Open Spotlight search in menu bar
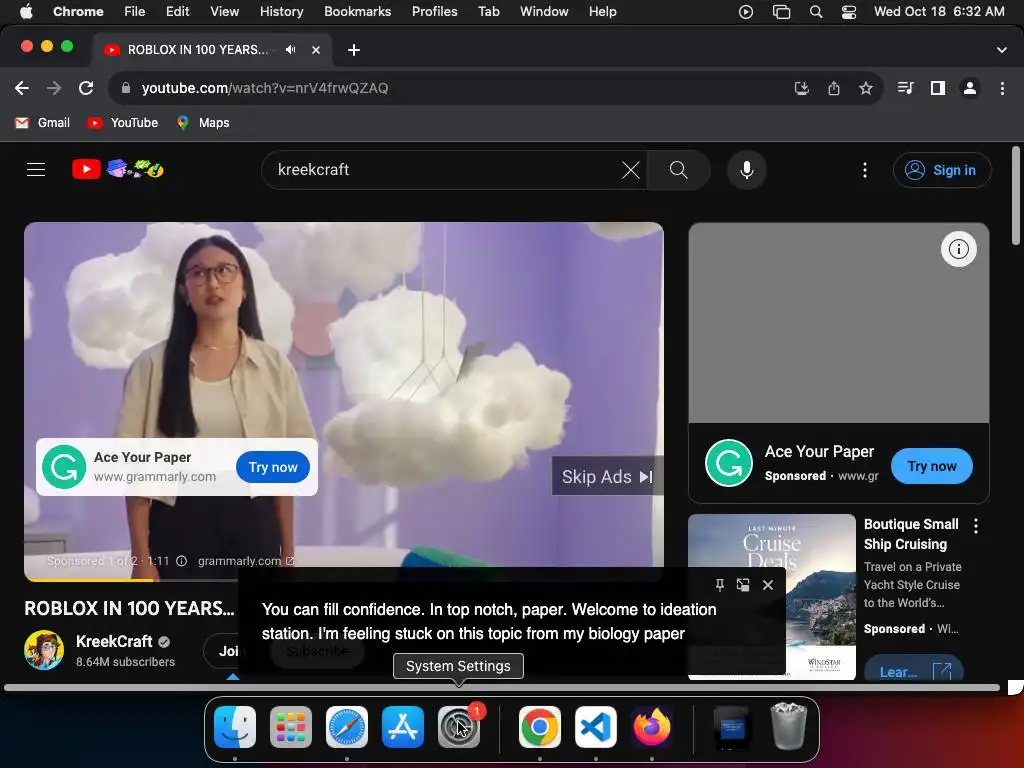This screenshot has height=768, width=1024. click(x=816, y=12)
